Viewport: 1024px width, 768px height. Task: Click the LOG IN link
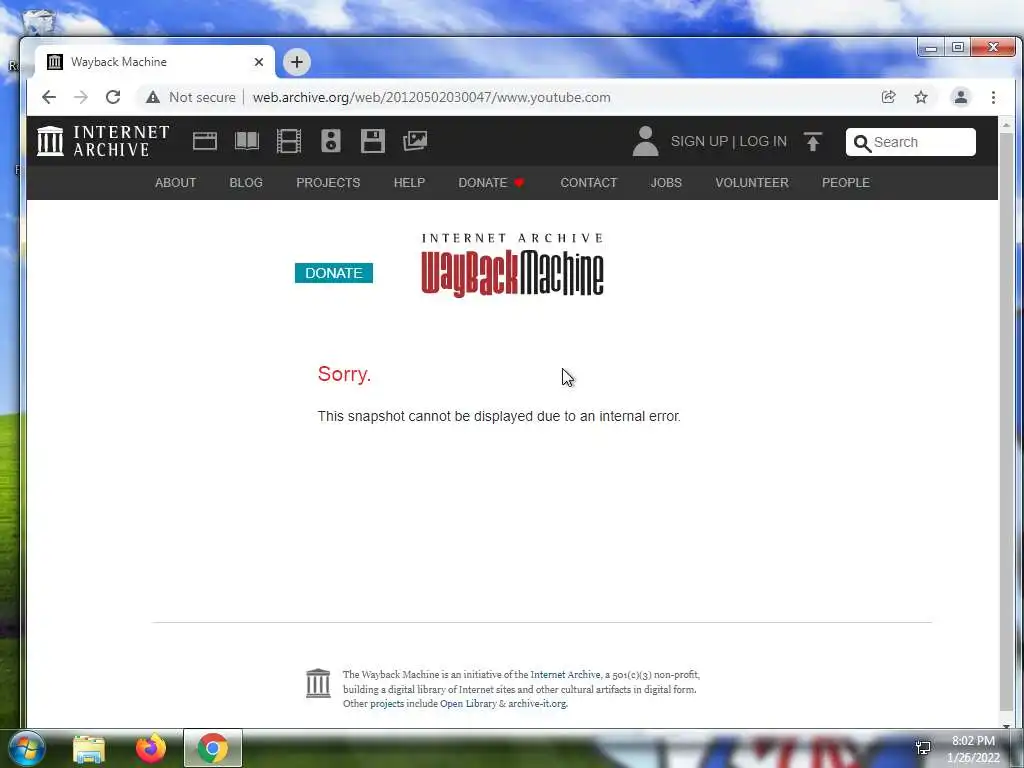[763, 142]
